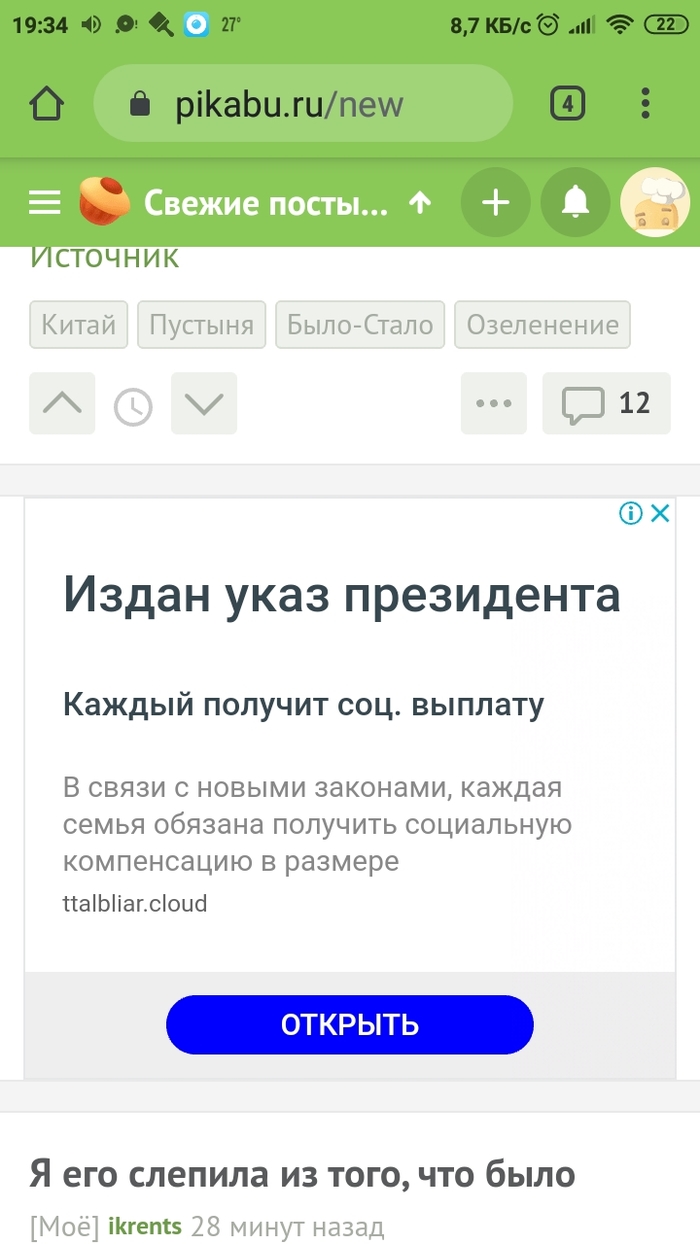Upvote the post with the up arrow

point(62,403)
